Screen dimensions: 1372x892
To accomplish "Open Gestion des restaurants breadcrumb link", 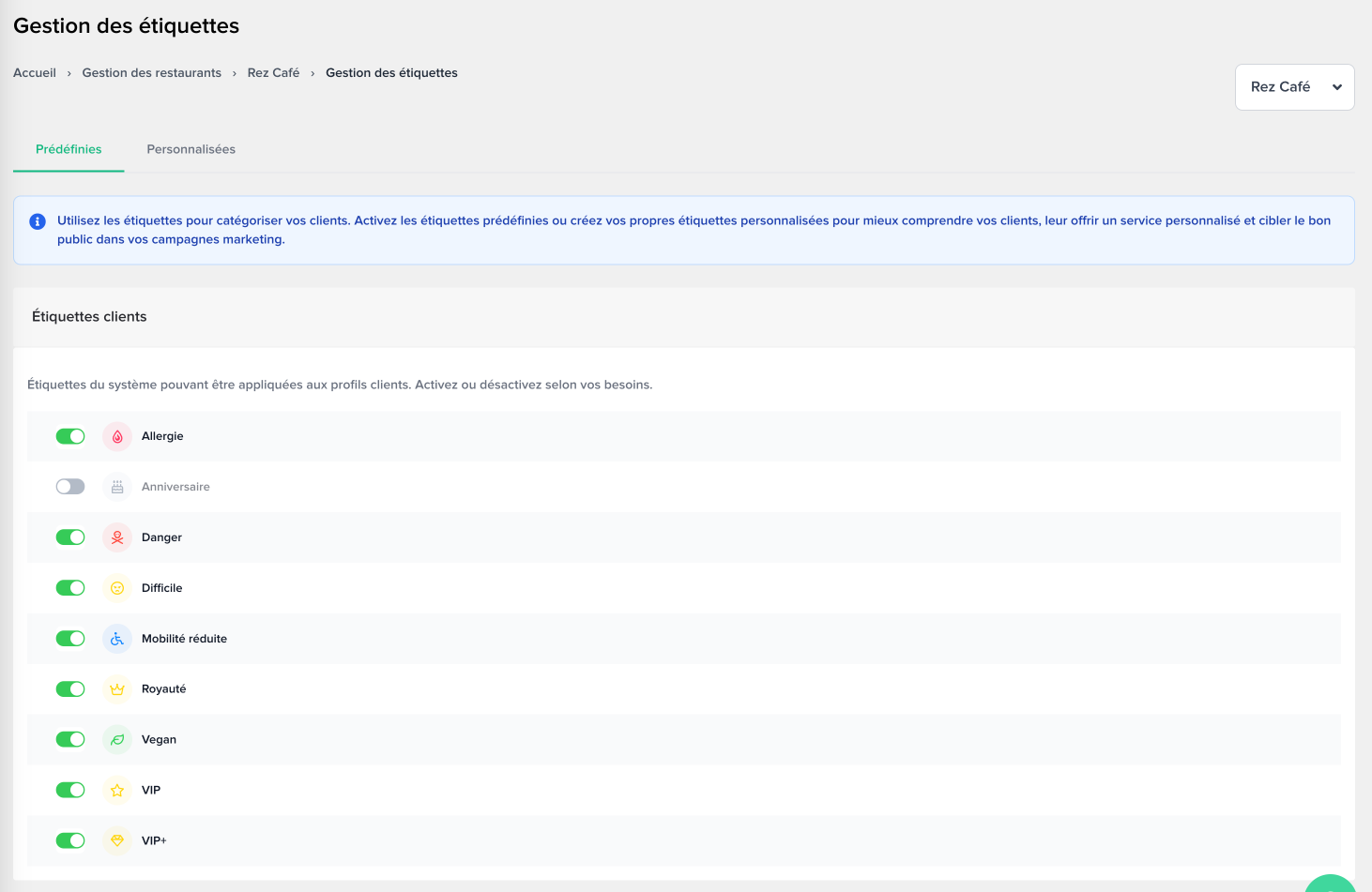I will click(151, 73).
